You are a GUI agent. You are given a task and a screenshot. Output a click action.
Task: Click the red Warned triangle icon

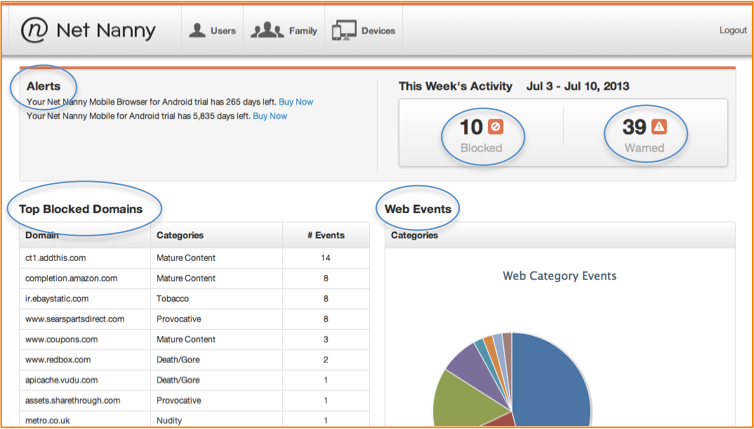pyautogui.click(x=659, y=127)
